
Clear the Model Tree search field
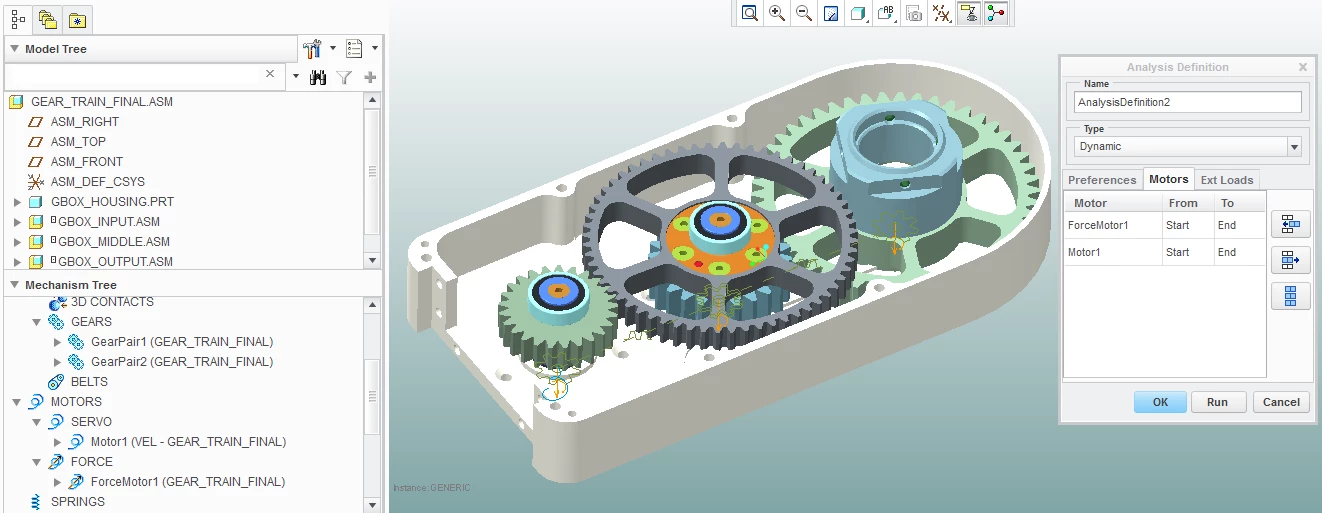click(270, 74)
